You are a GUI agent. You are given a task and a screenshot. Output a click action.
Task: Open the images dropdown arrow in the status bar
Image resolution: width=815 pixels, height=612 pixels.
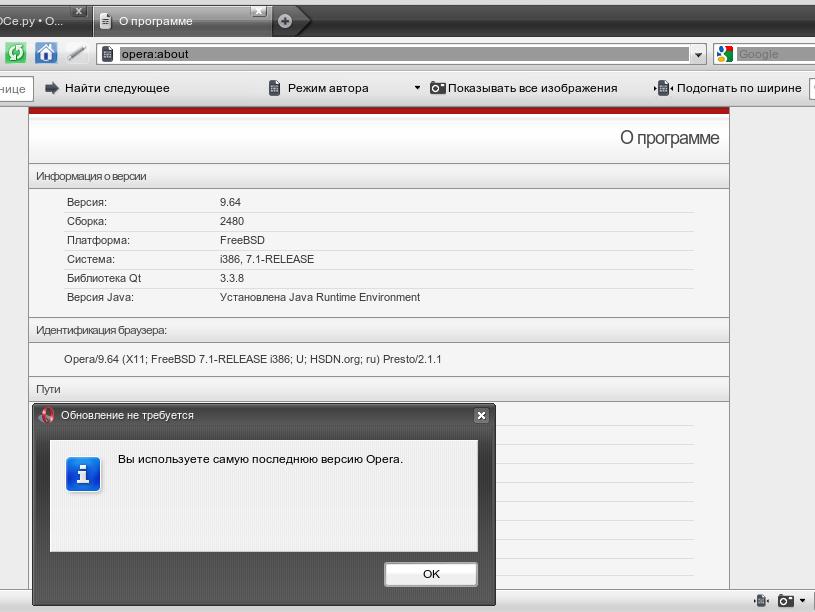tap(802, 601)
